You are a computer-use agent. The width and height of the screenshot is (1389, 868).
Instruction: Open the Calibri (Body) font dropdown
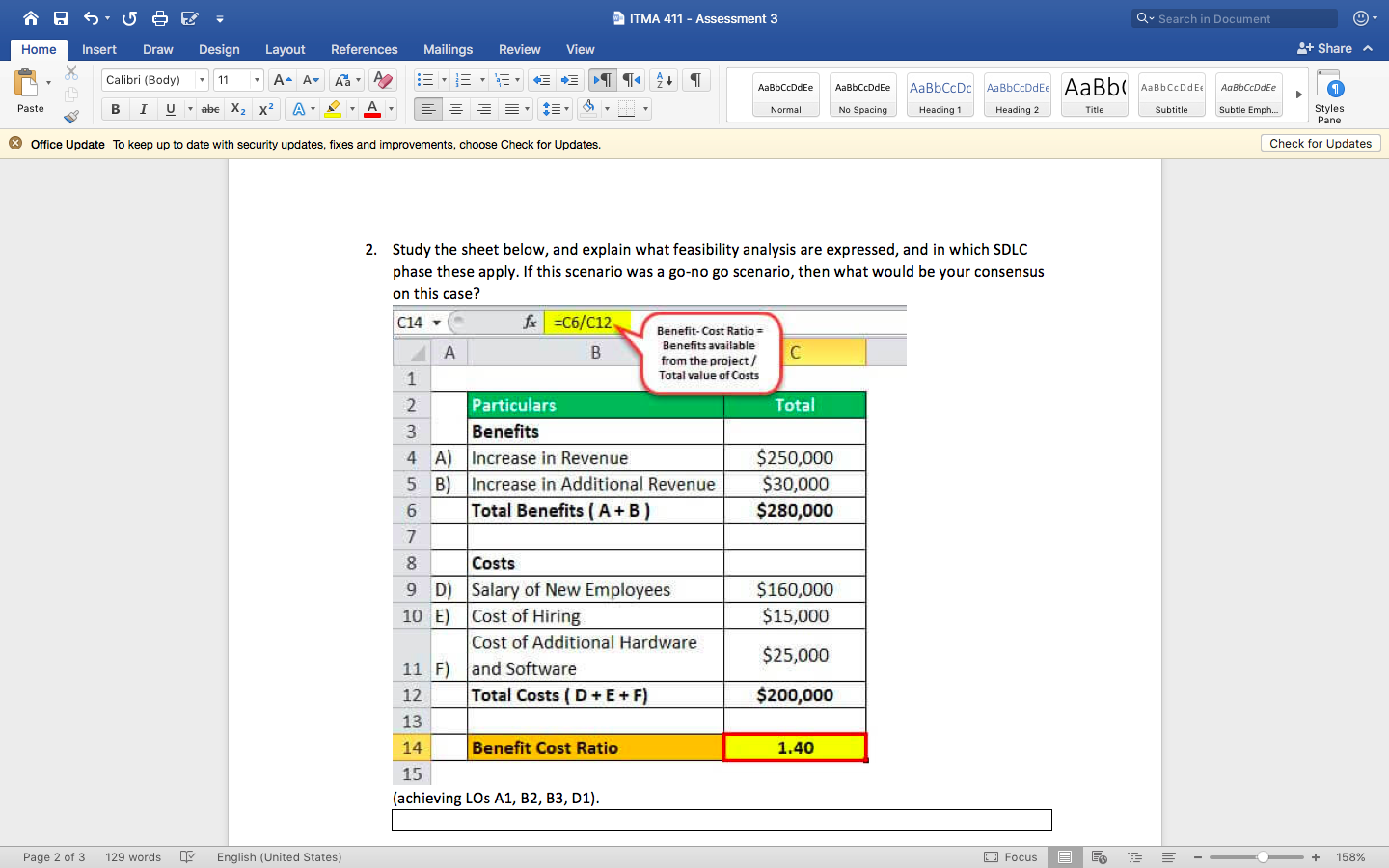[202, 80]
